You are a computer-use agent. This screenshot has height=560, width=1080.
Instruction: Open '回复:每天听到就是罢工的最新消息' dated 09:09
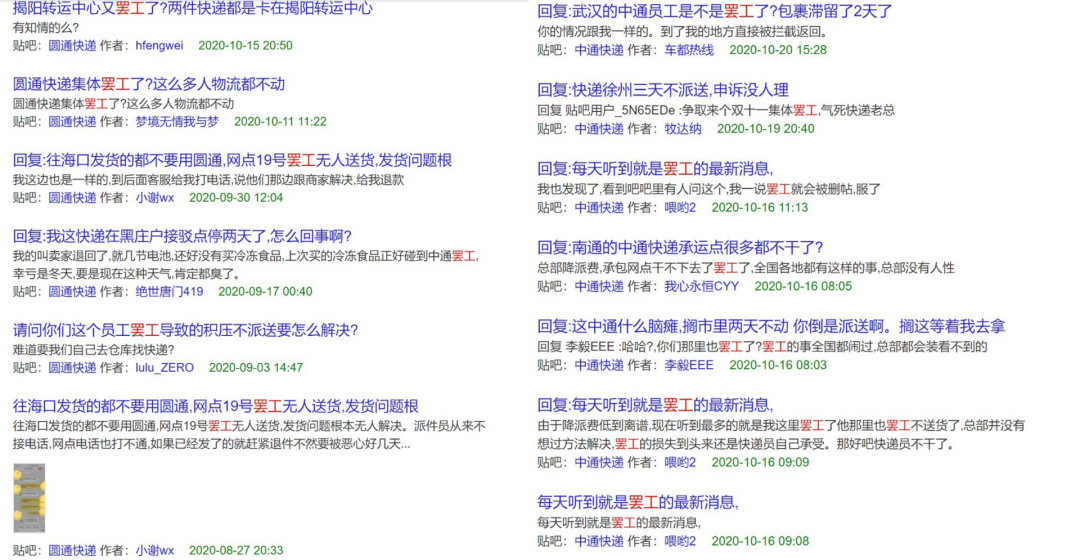[655, 405]
